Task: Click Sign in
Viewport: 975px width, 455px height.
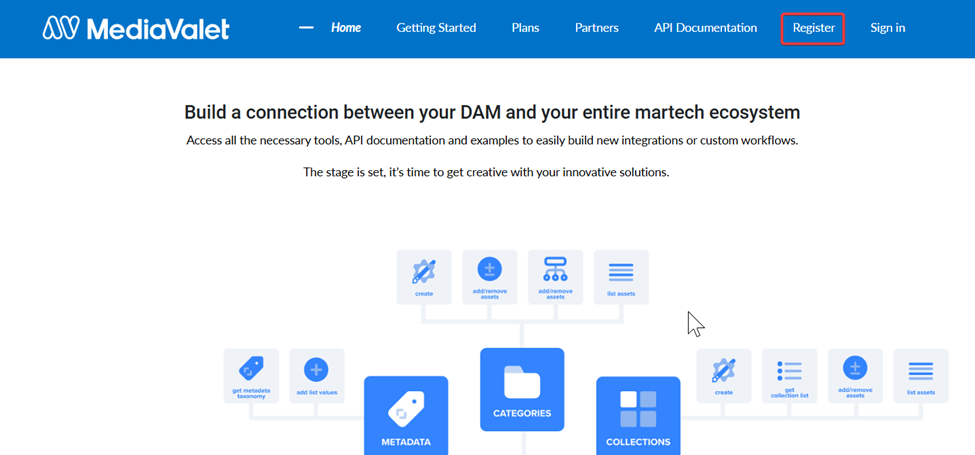Action: (x=887, y=28)
